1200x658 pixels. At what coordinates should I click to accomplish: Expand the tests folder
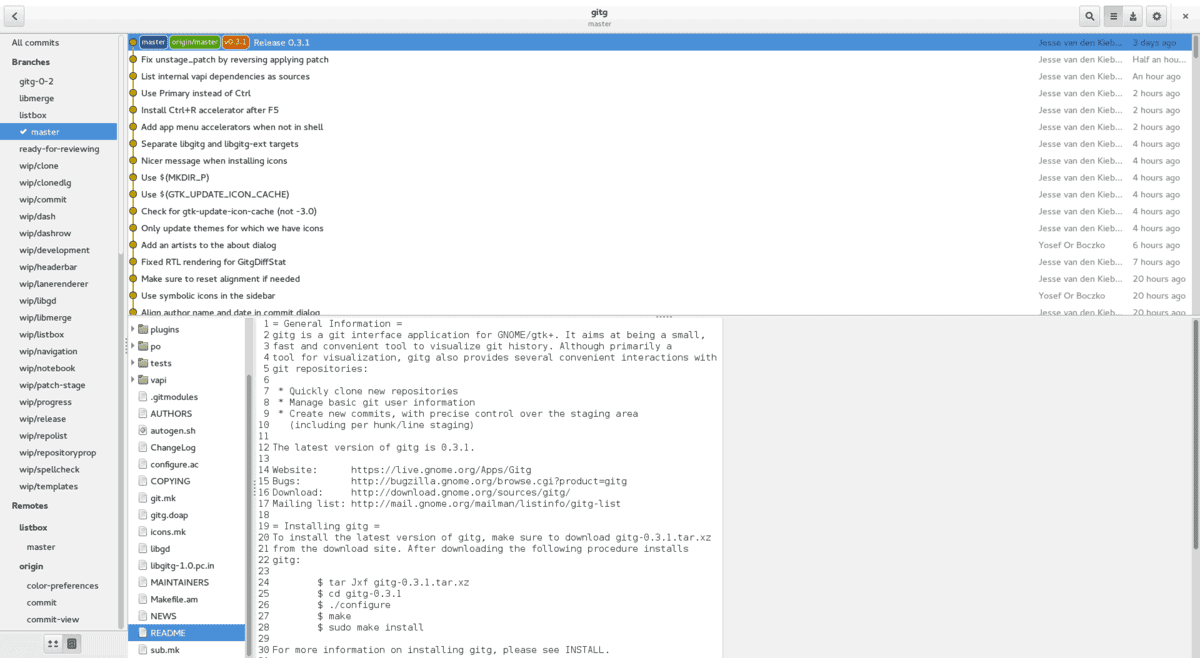coord(133,363)
